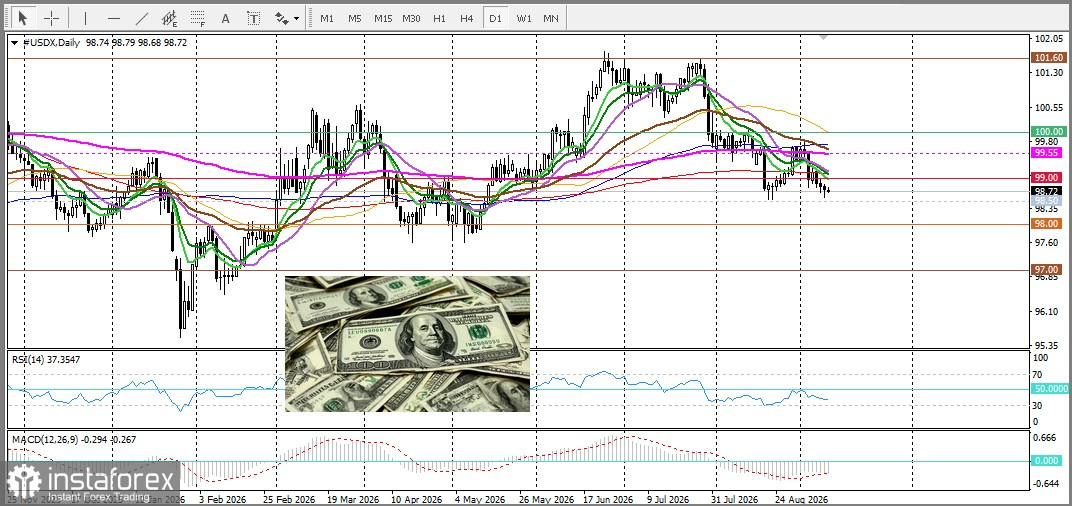Select the vertical line drawing tool
The width and height of the screenshot is (1072, 506).
[x=85, y=18]
